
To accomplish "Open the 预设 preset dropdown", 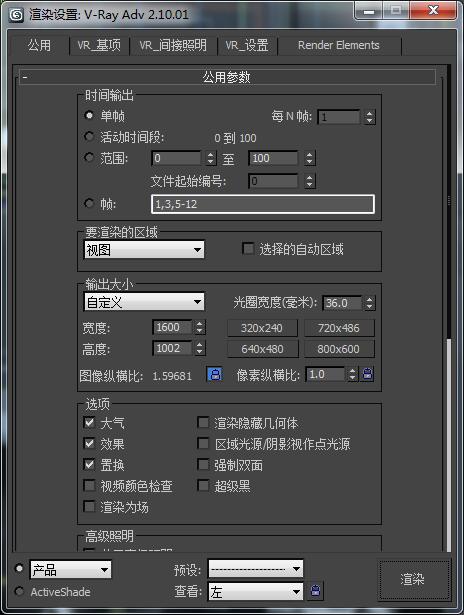I will (255, 569).
